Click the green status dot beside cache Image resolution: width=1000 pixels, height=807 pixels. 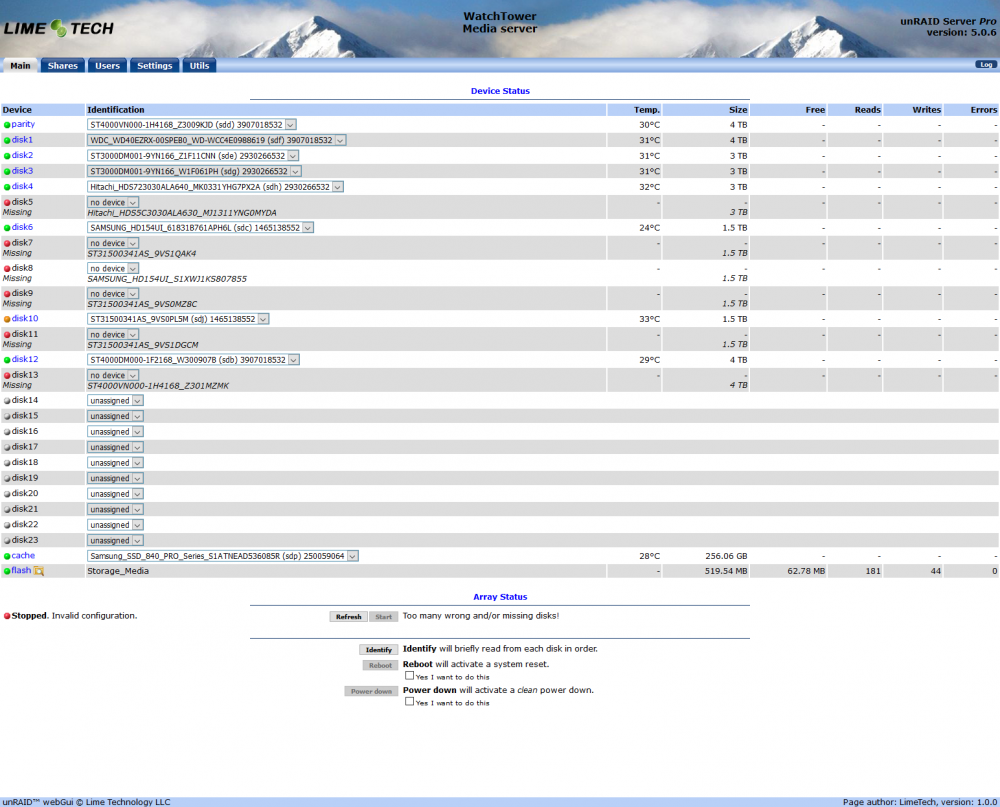tap(7, 556)
